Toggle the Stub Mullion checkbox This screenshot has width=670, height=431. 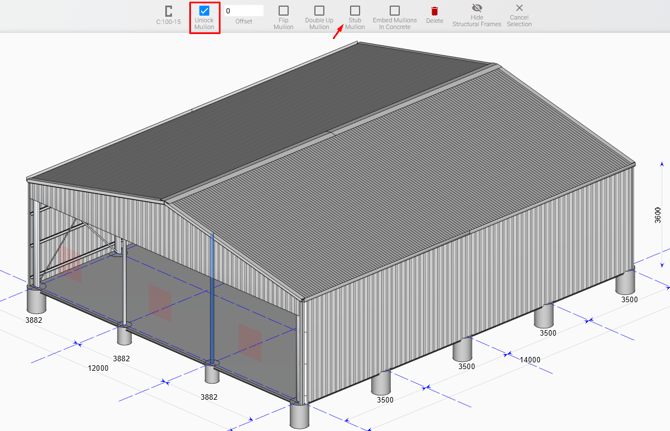[x=355, y=11]
